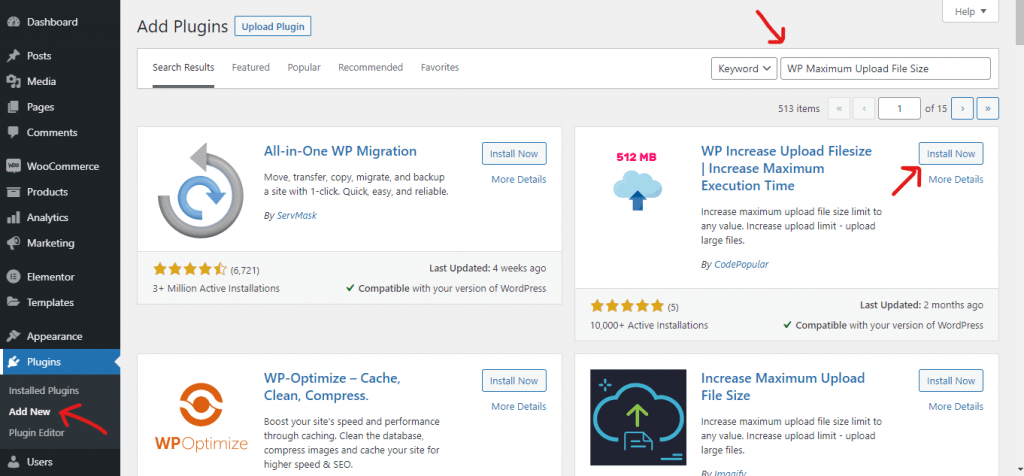This screenshot has width=1024, height=476.
Task: Expand the Help dropdown tab
Action: pyautogui.click(x=970, y=11)
